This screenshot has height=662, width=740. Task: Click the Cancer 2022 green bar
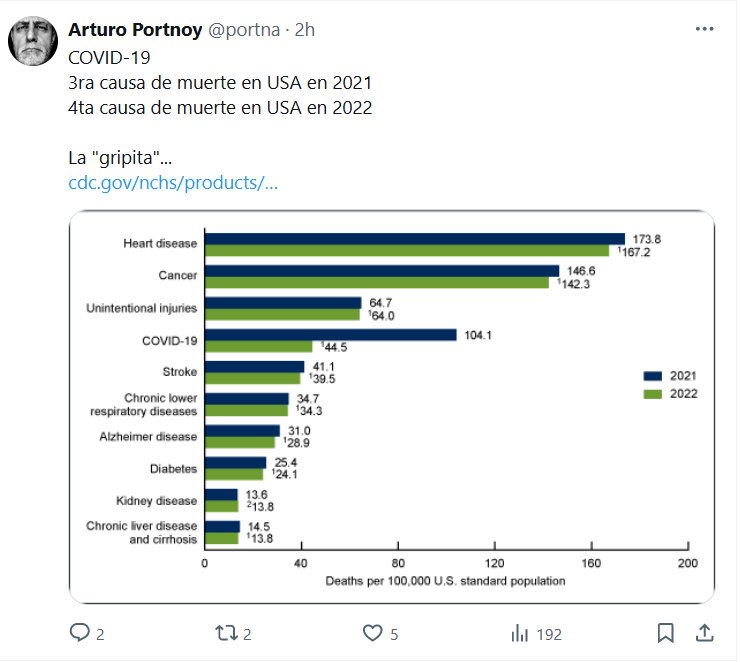click(376, 283)
